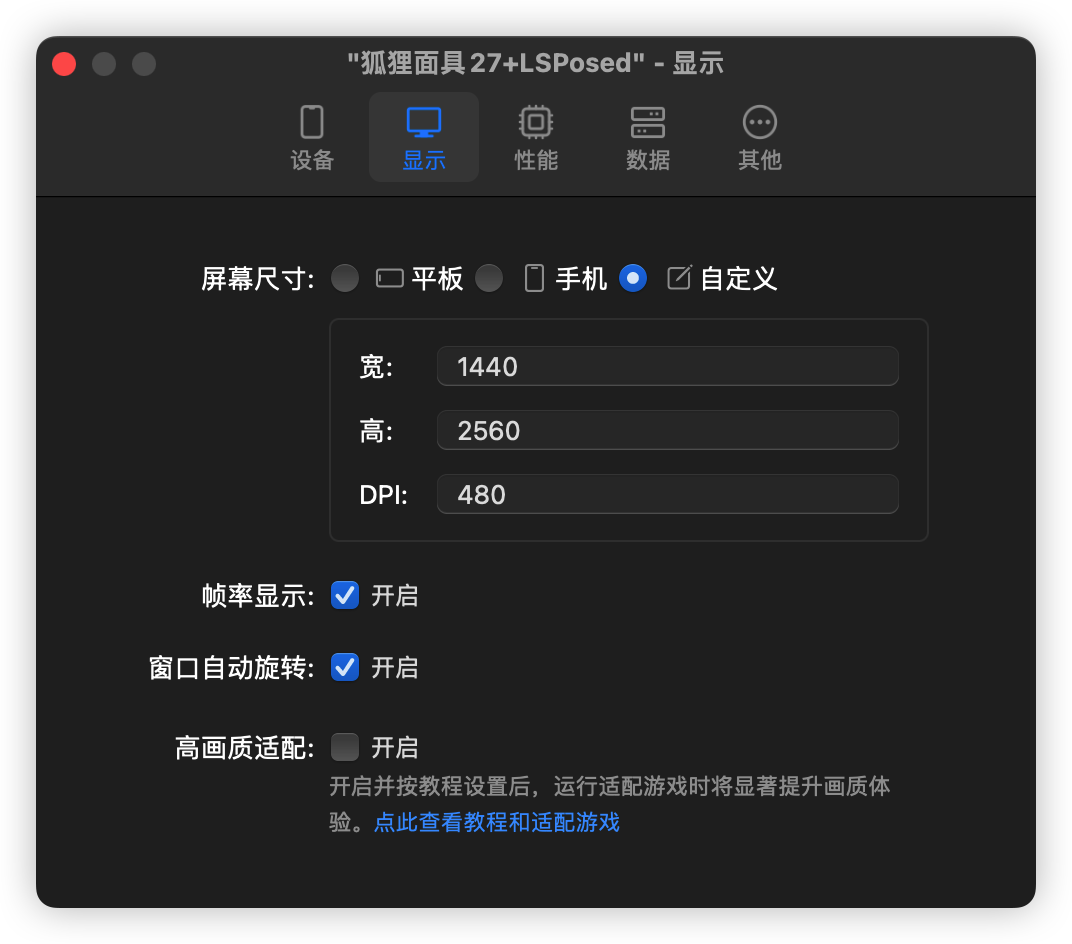Select the 平板 tablet screen size radio
Screen dimensions: 1072x944
(345, 278)
